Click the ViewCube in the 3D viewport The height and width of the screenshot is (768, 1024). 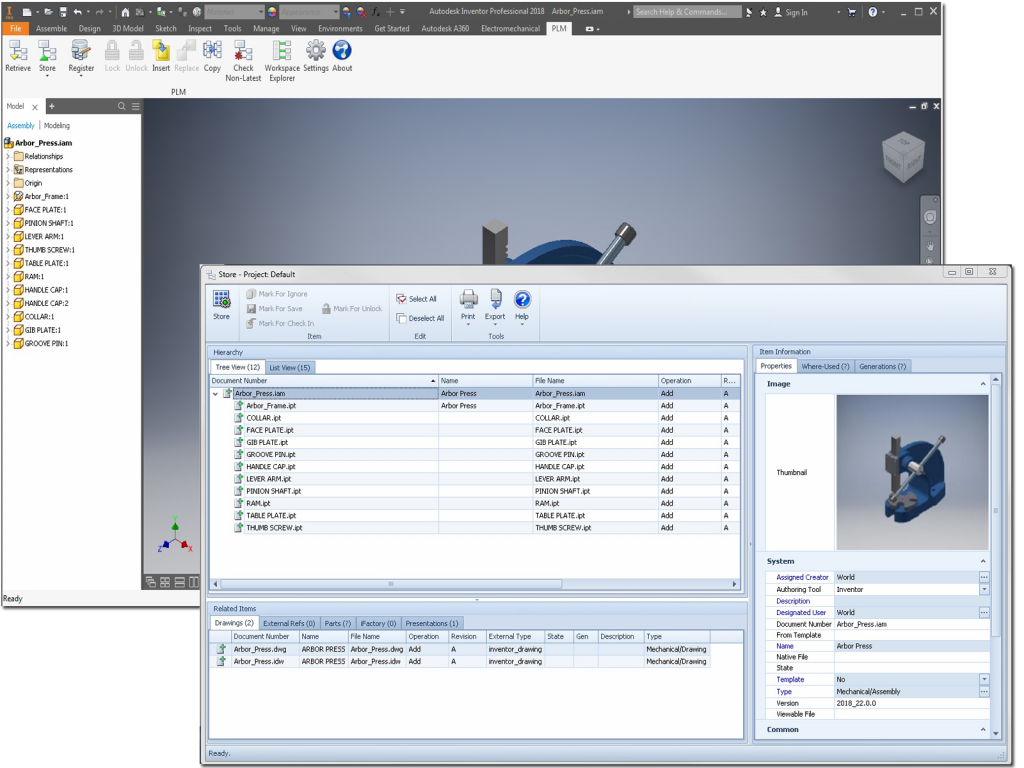(x=903, y=156)
